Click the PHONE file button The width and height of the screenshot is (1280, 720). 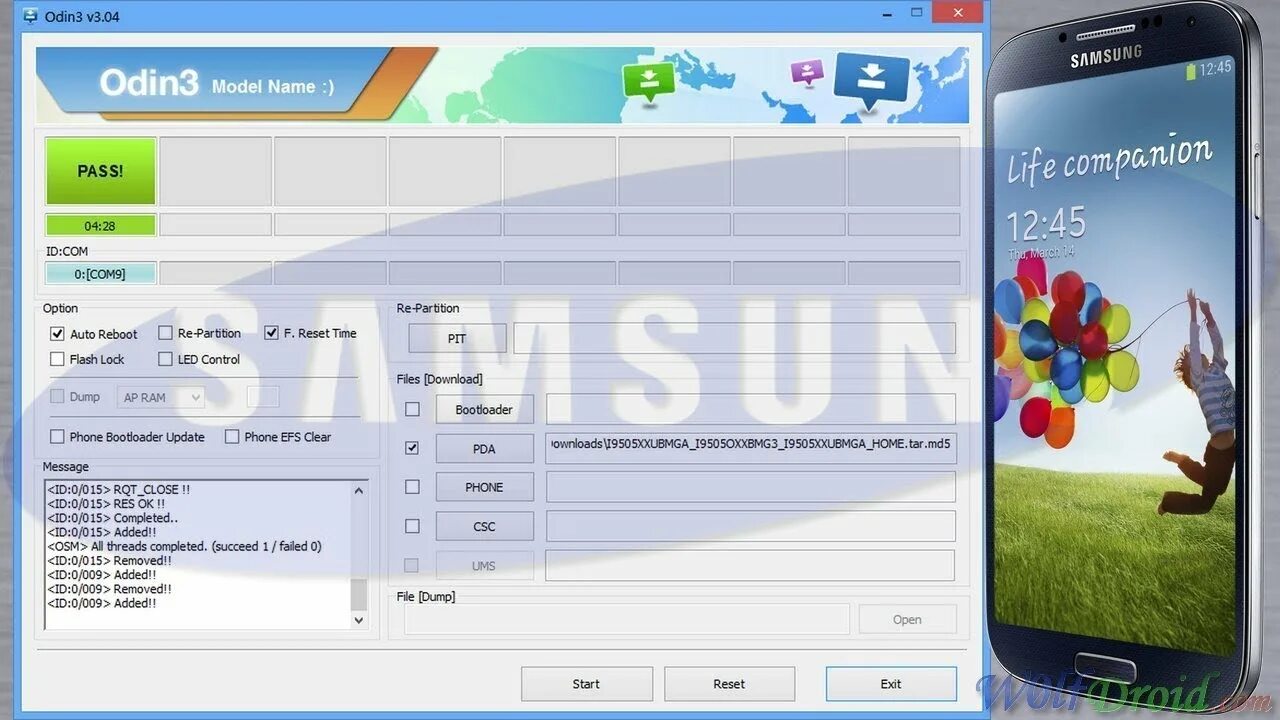click(x=484, y=488)
